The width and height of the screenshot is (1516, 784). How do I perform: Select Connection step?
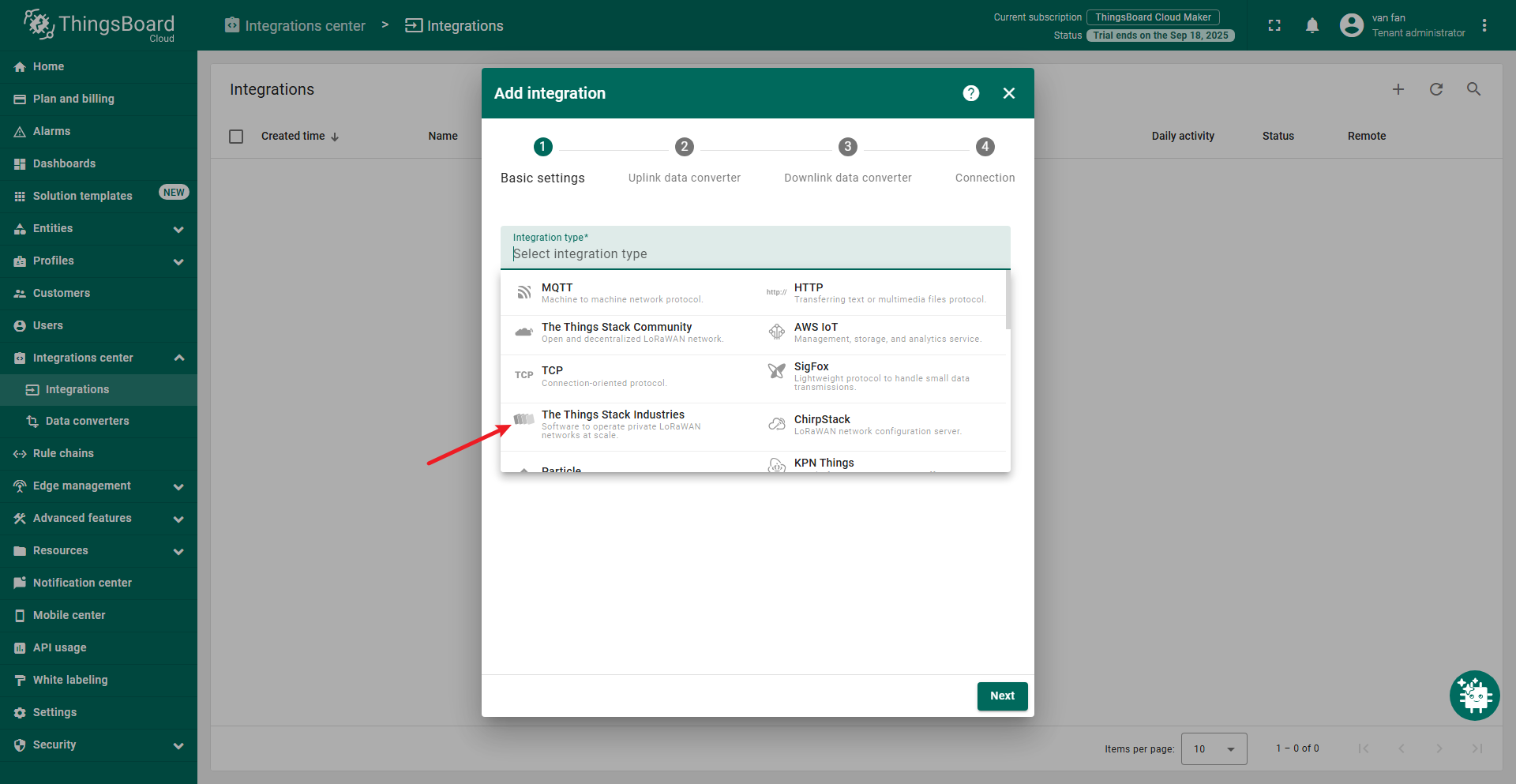pos(985,161)
